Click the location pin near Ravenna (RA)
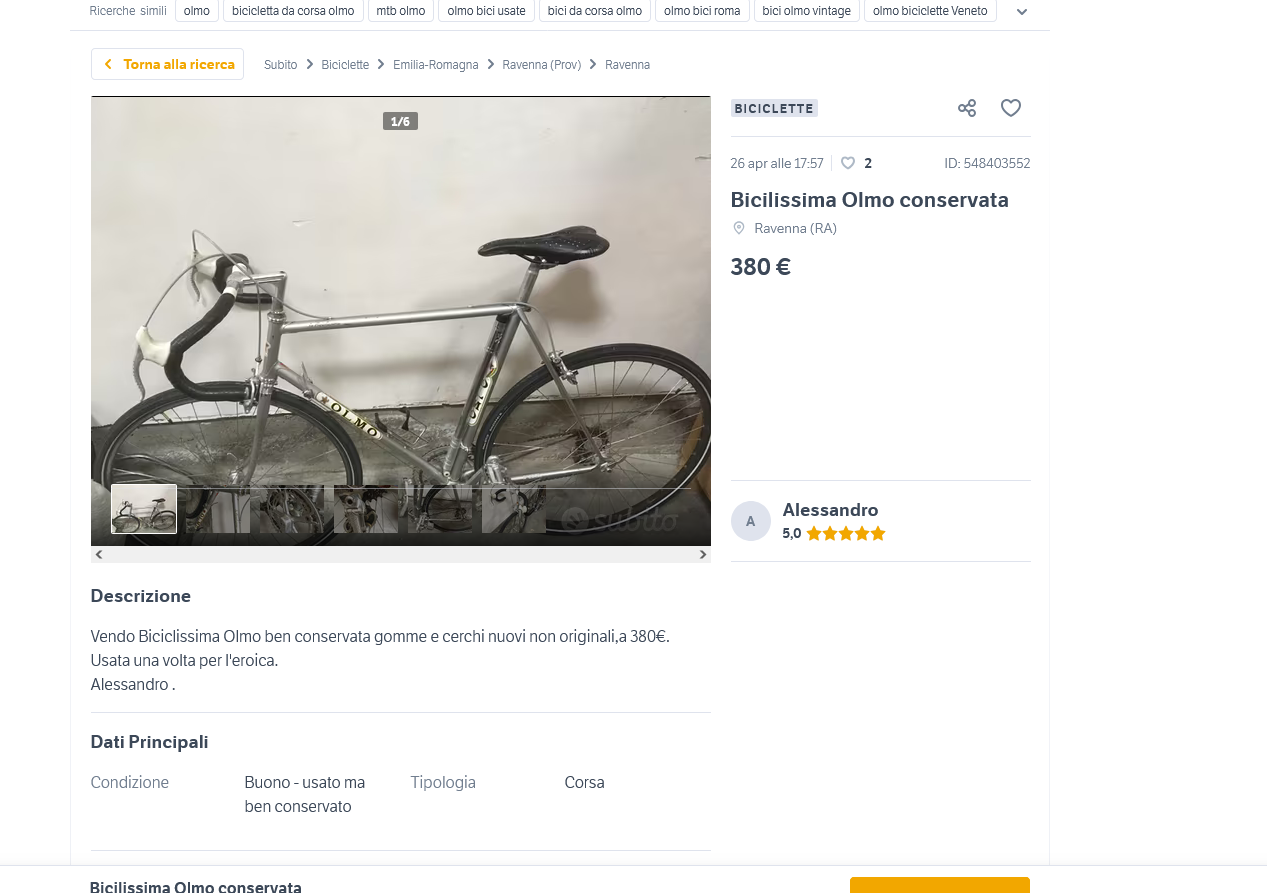 pyautogui.click(x=739, y=228)
